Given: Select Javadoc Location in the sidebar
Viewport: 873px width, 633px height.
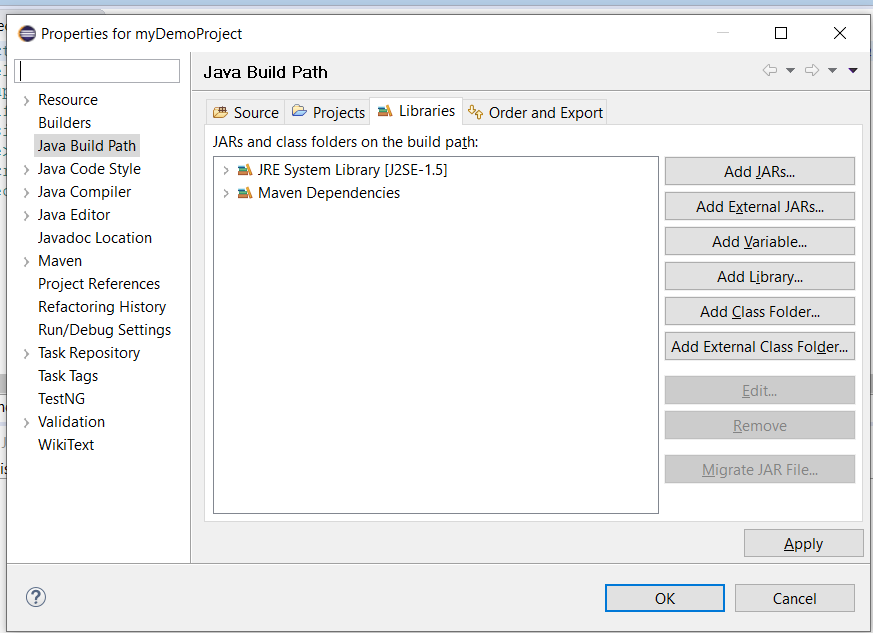Looking at the screenshot, I should 95,238.
